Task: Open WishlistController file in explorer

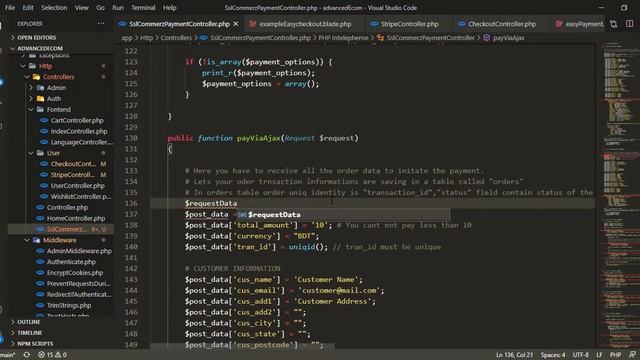Action: tap(80, 197)
